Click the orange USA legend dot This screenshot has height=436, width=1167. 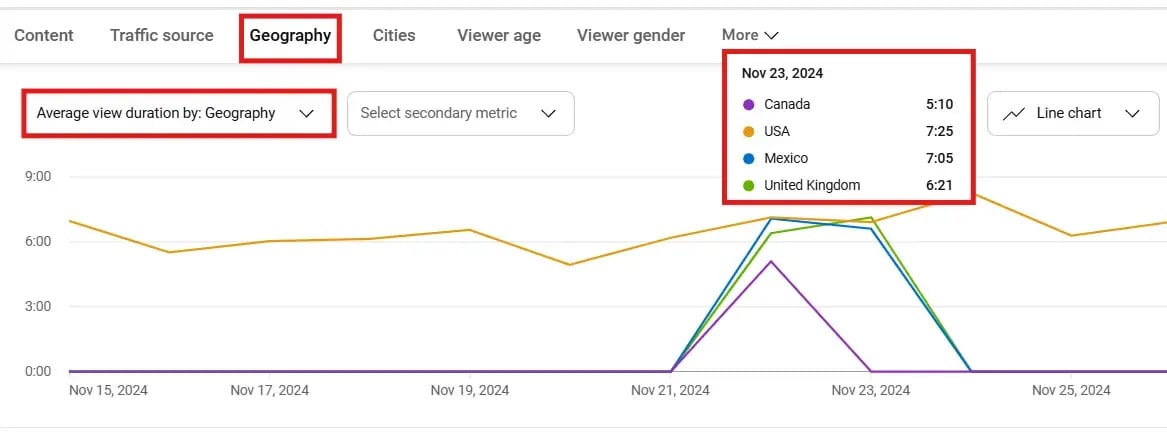point(749,131)
